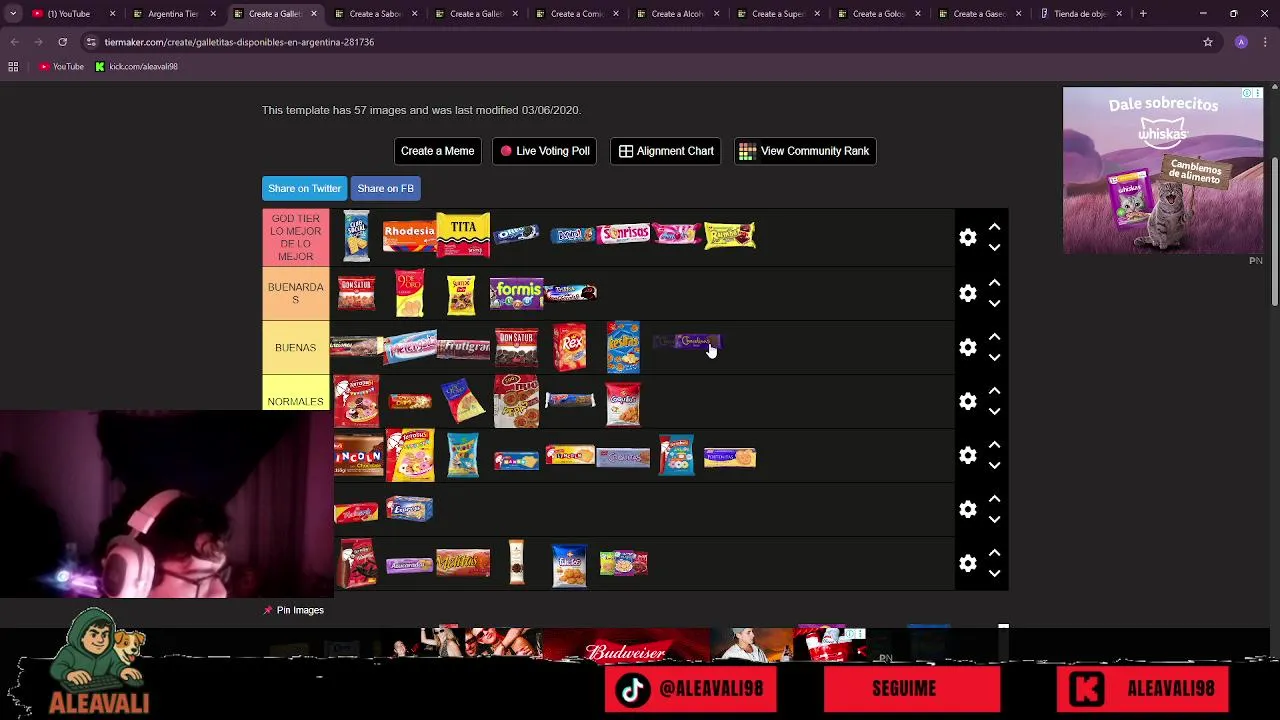Move BUENARDAS row down
The image size is (1280, 720).
coord(994,304)
